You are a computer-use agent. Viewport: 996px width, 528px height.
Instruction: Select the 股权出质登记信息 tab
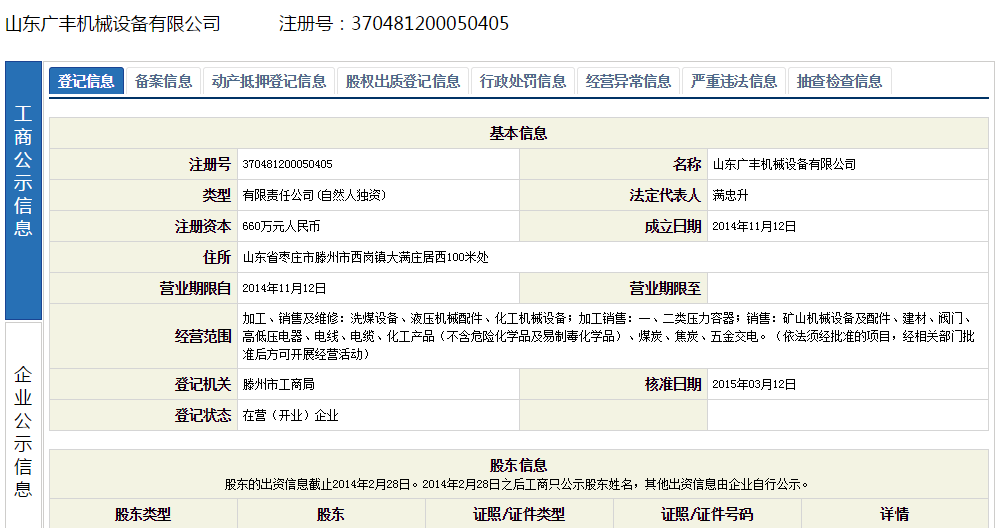(x=403, y=81)
